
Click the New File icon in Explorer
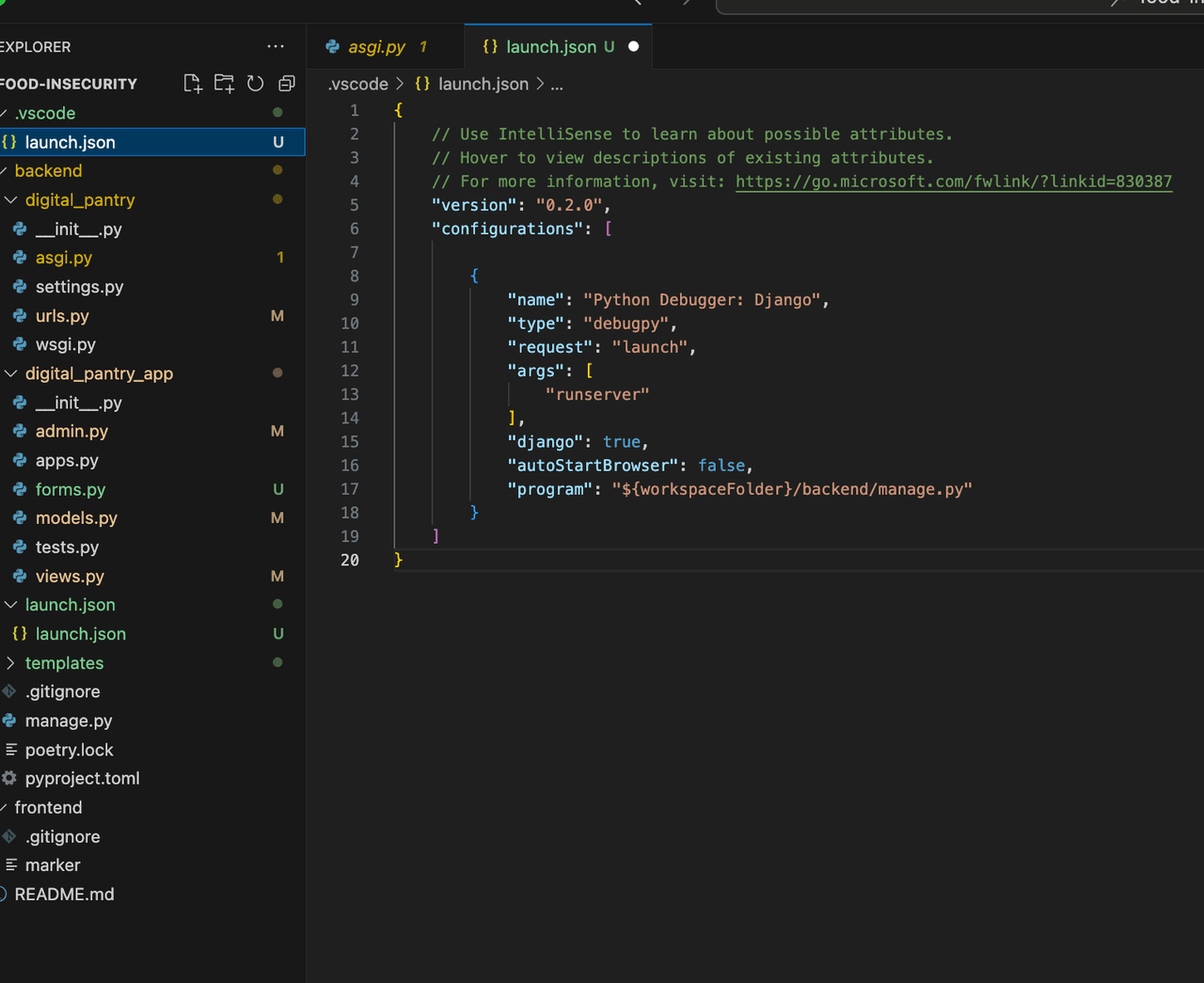coord(193,84)
